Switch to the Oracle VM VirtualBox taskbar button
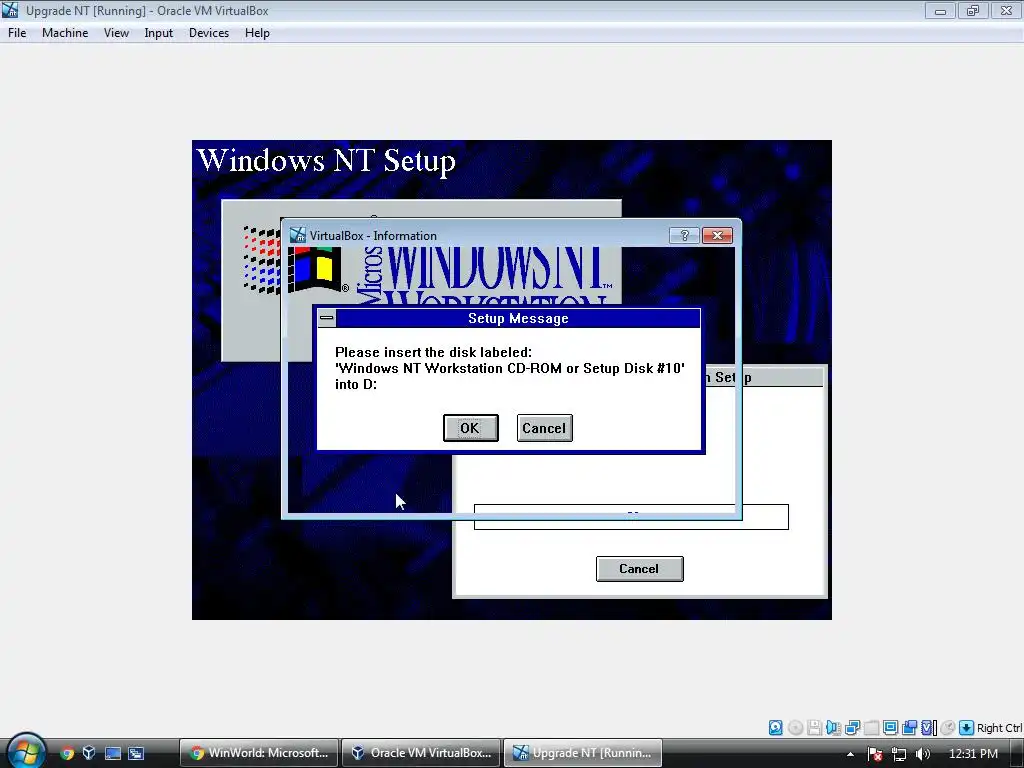The width and height of the screenshot is (1024, 768). pyautogui.click(x=421, y=753)
